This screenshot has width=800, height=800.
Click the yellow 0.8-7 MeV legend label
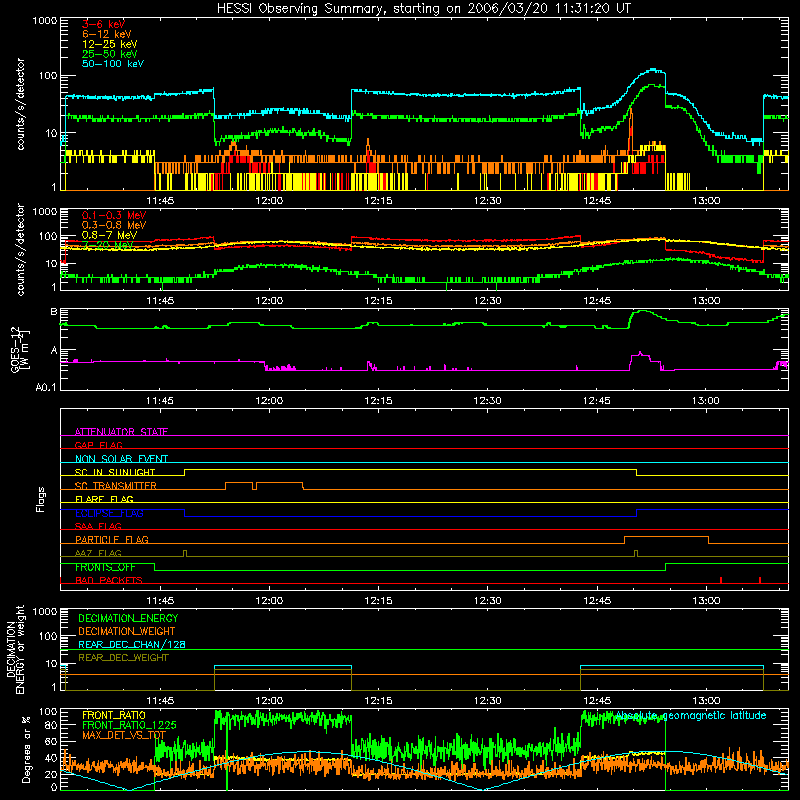109,235
